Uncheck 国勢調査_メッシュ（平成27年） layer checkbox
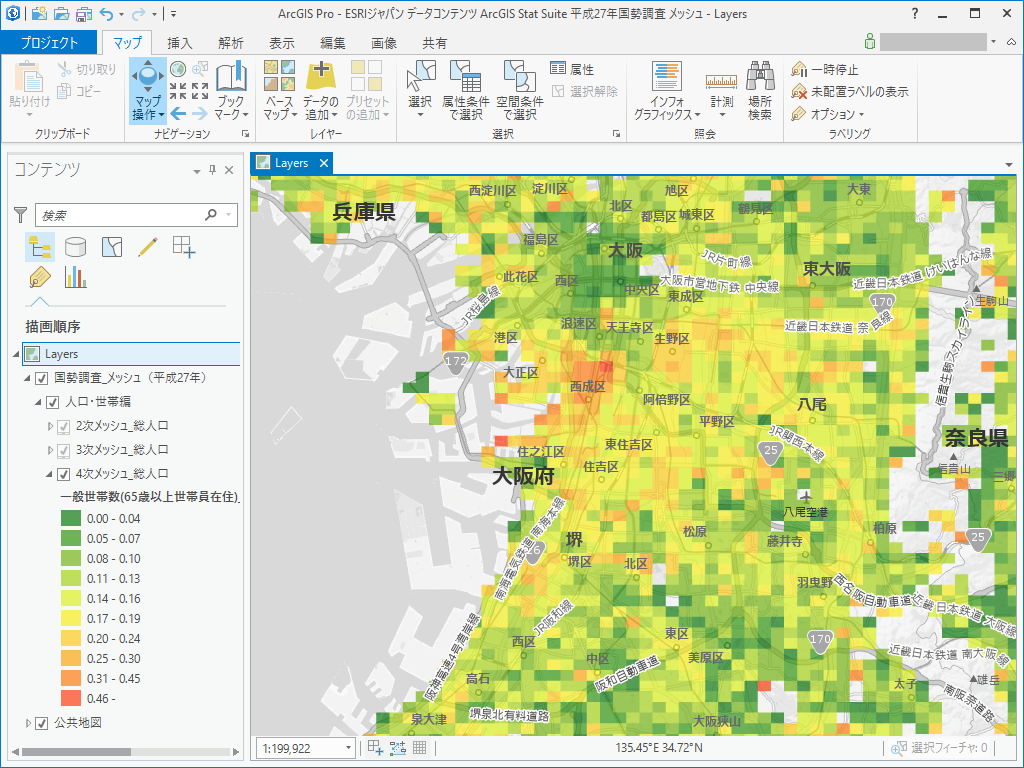The height and width of the screenshot is (768, 1024). click(41, 378)
